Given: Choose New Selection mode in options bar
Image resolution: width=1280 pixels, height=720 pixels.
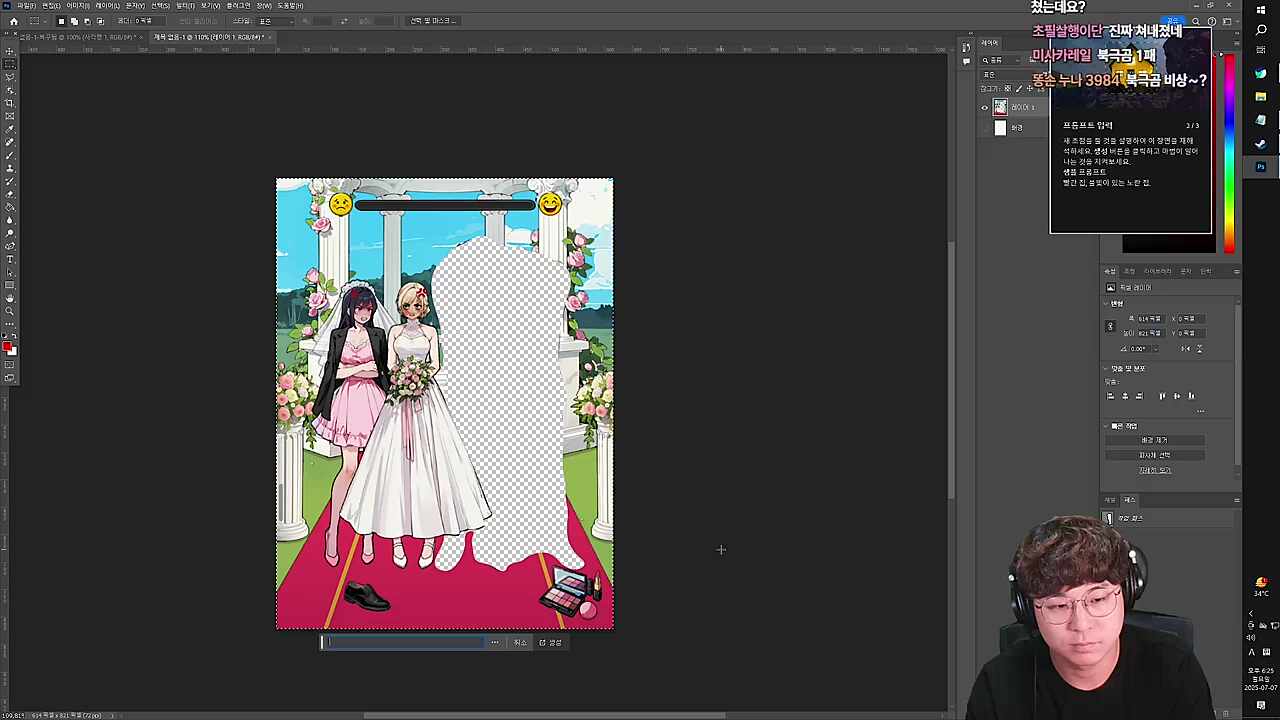Looking at the screenshot, I should [61, 21].
